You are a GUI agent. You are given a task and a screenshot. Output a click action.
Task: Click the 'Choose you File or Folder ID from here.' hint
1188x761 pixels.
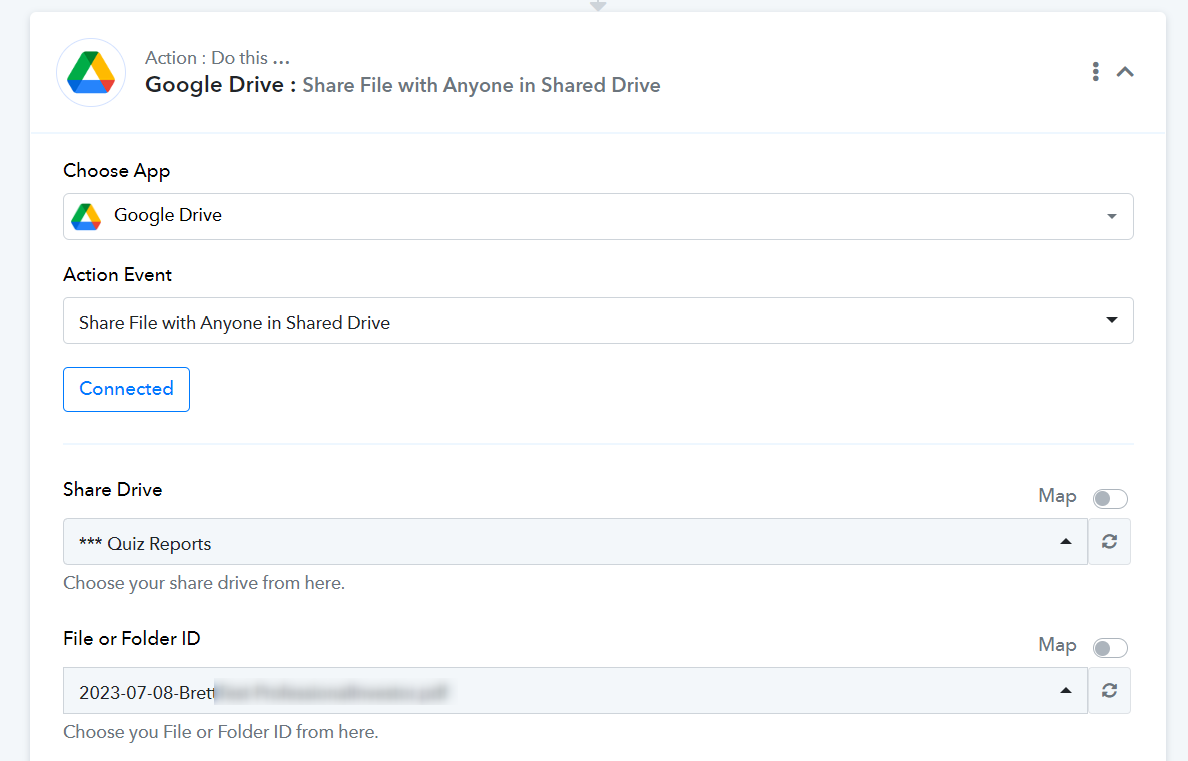tap(220, 731)
